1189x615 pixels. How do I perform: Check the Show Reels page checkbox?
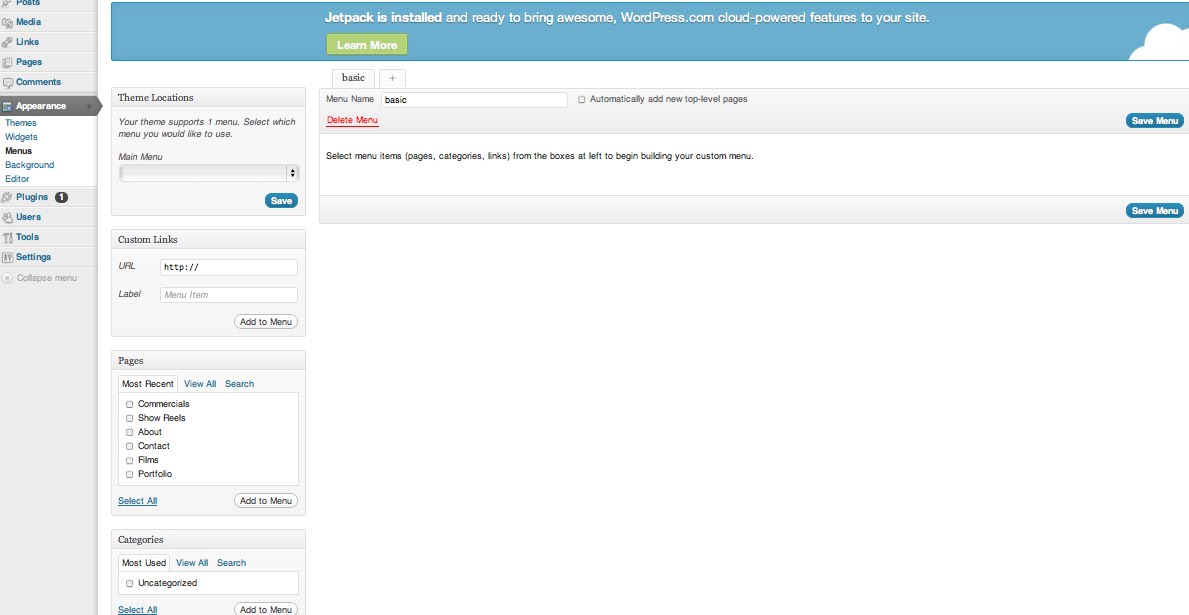click(x=130, y=419)
